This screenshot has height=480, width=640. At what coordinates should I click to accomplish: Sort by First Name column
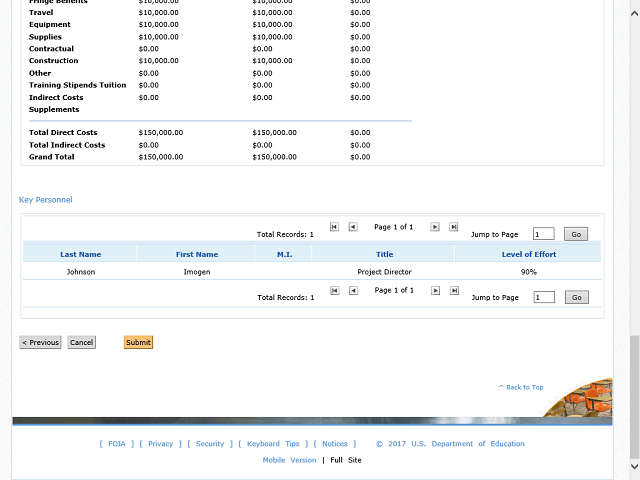[197, 254]
